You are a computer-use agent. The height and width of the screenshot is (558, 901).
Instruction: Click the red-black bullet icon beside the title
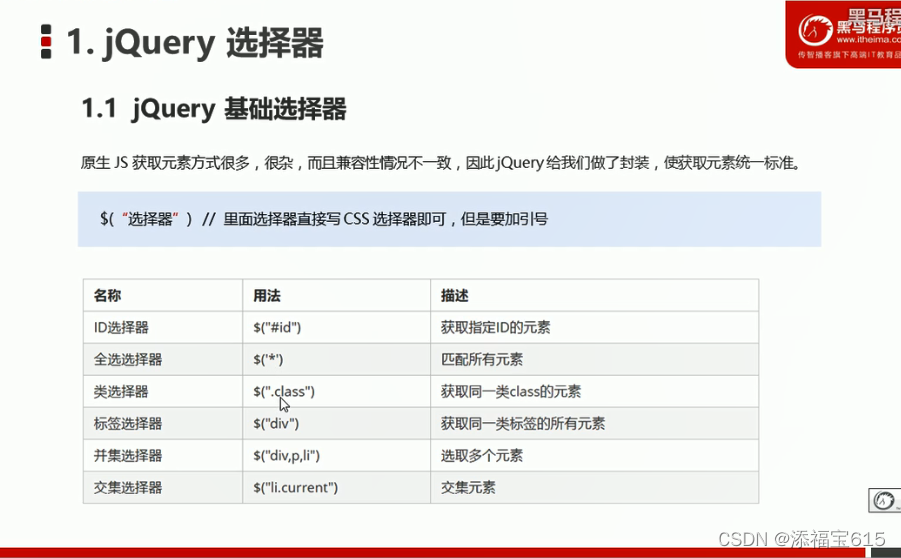pyautogui.click(x=46, y=41)
